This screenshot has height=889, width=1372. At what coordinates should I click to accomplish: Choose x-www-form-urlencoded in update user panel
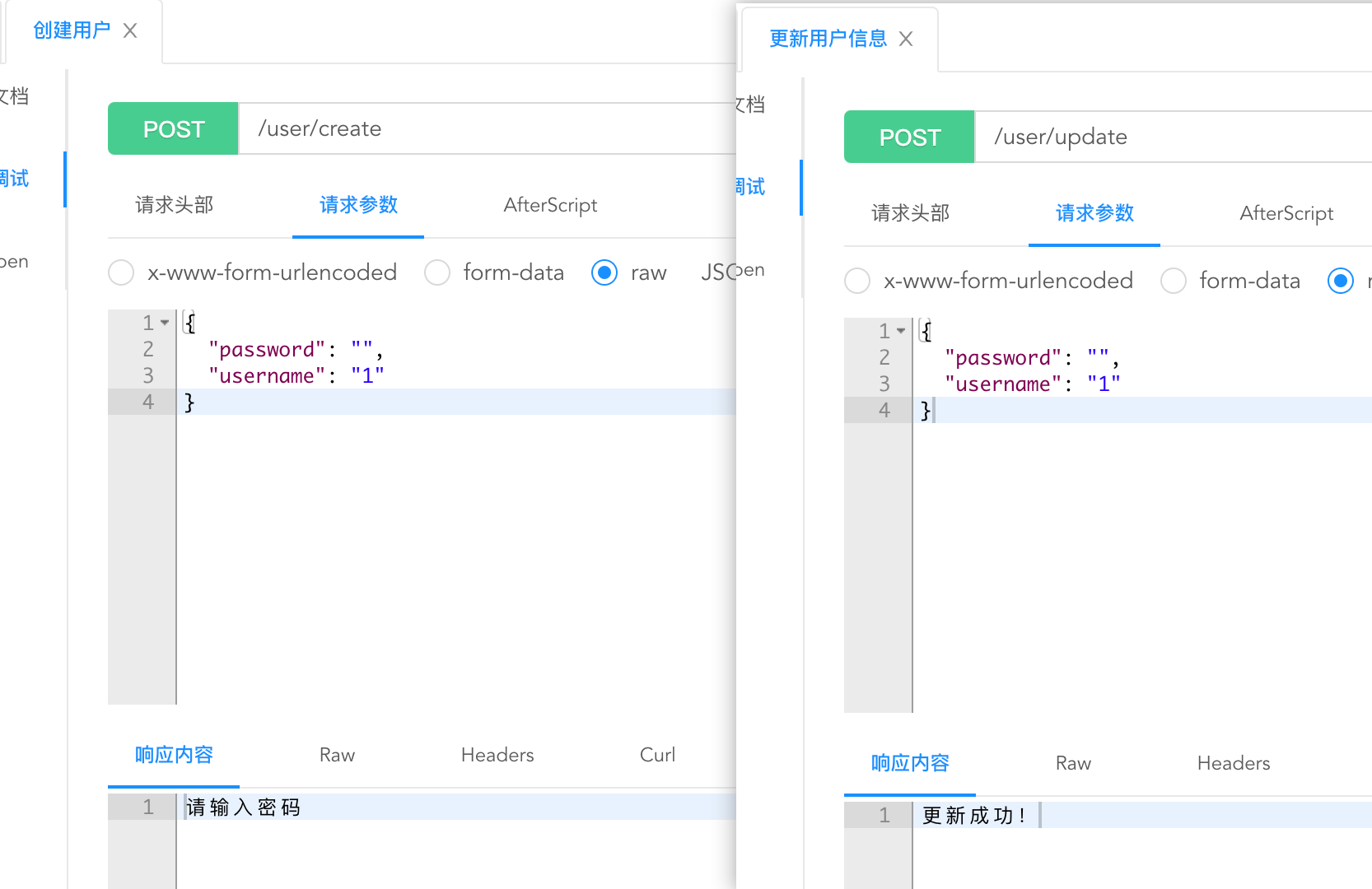[857, 281]
